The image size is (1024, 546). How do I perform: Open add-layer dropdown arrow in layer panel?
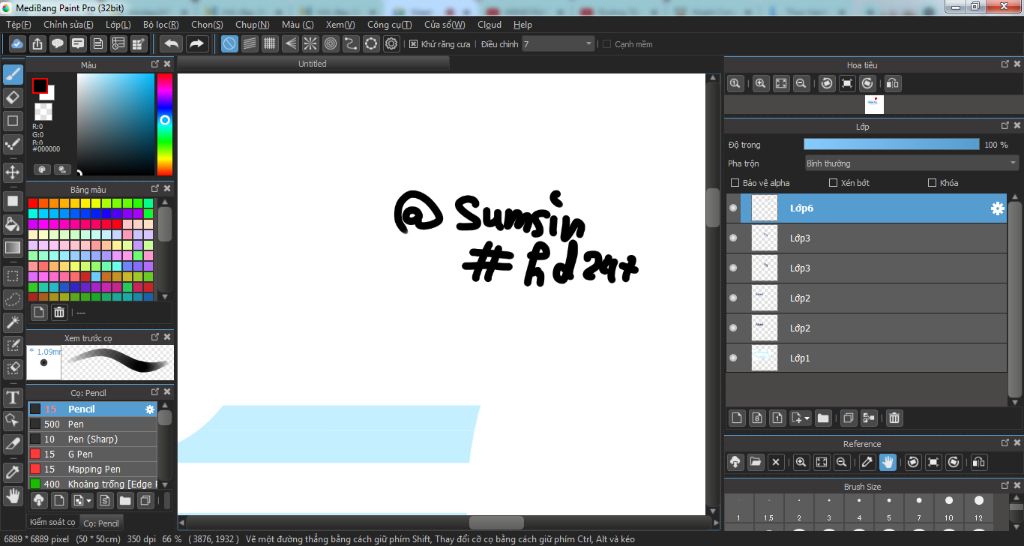click(x=808, y=418)
